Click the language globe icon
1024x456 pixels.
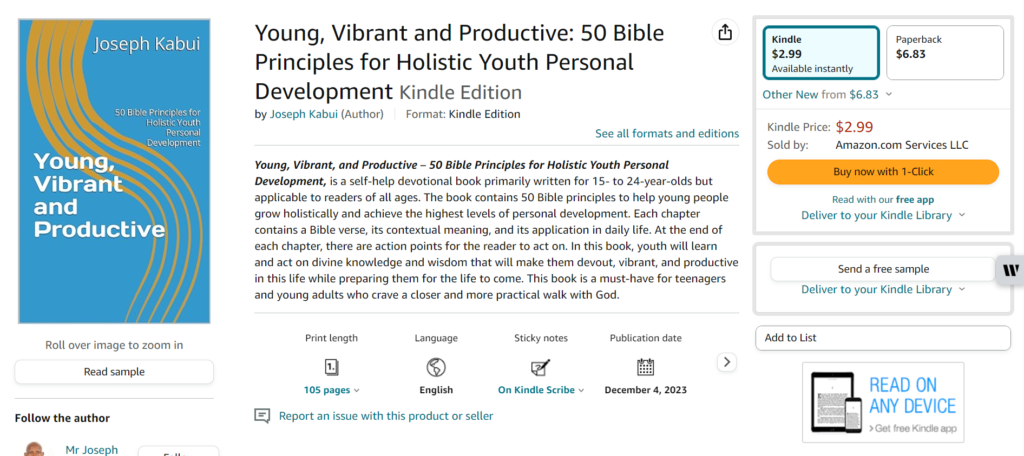coord(436,367)
